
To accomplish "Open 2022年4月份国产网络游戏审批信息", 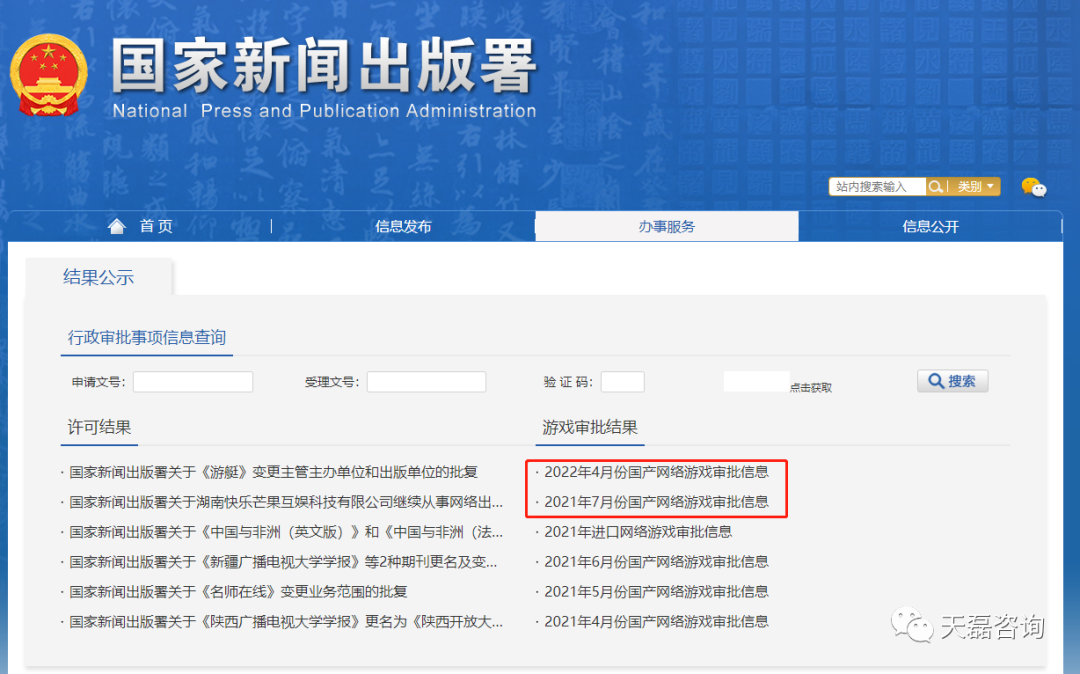I will tap(656, 472).
